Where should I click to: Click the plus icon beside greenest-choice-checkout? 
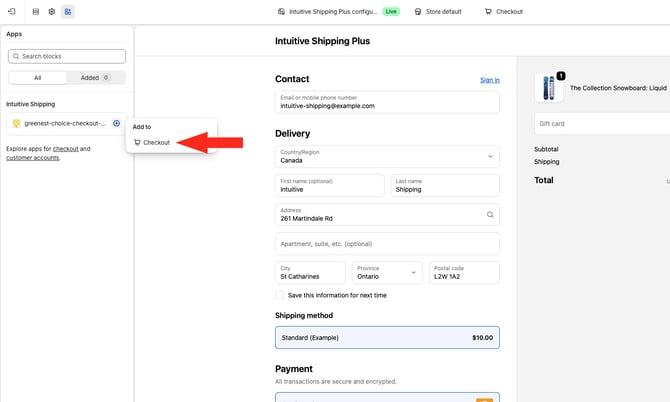(x=116, y=123)
